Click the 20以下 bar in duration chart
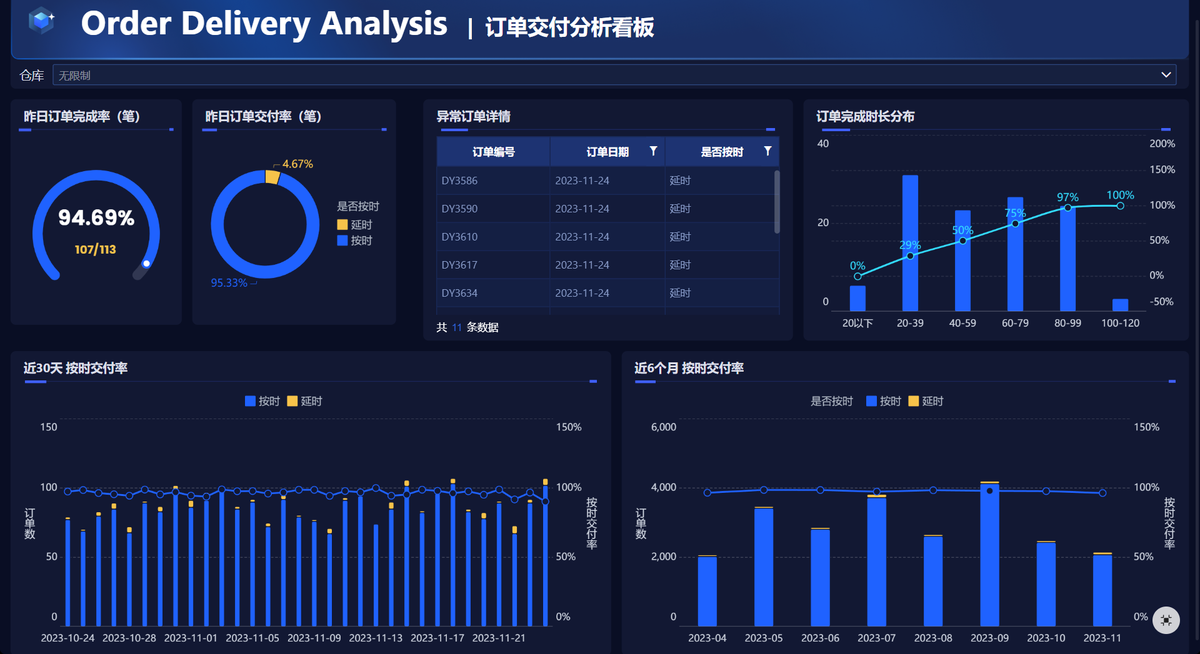 pos(857,298)
